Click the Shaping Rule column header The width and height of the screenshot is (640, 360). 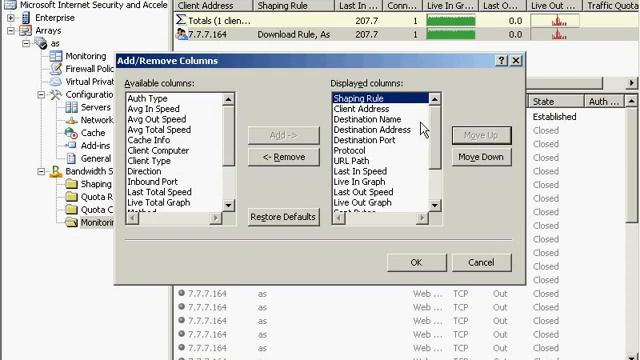point(293,6)
